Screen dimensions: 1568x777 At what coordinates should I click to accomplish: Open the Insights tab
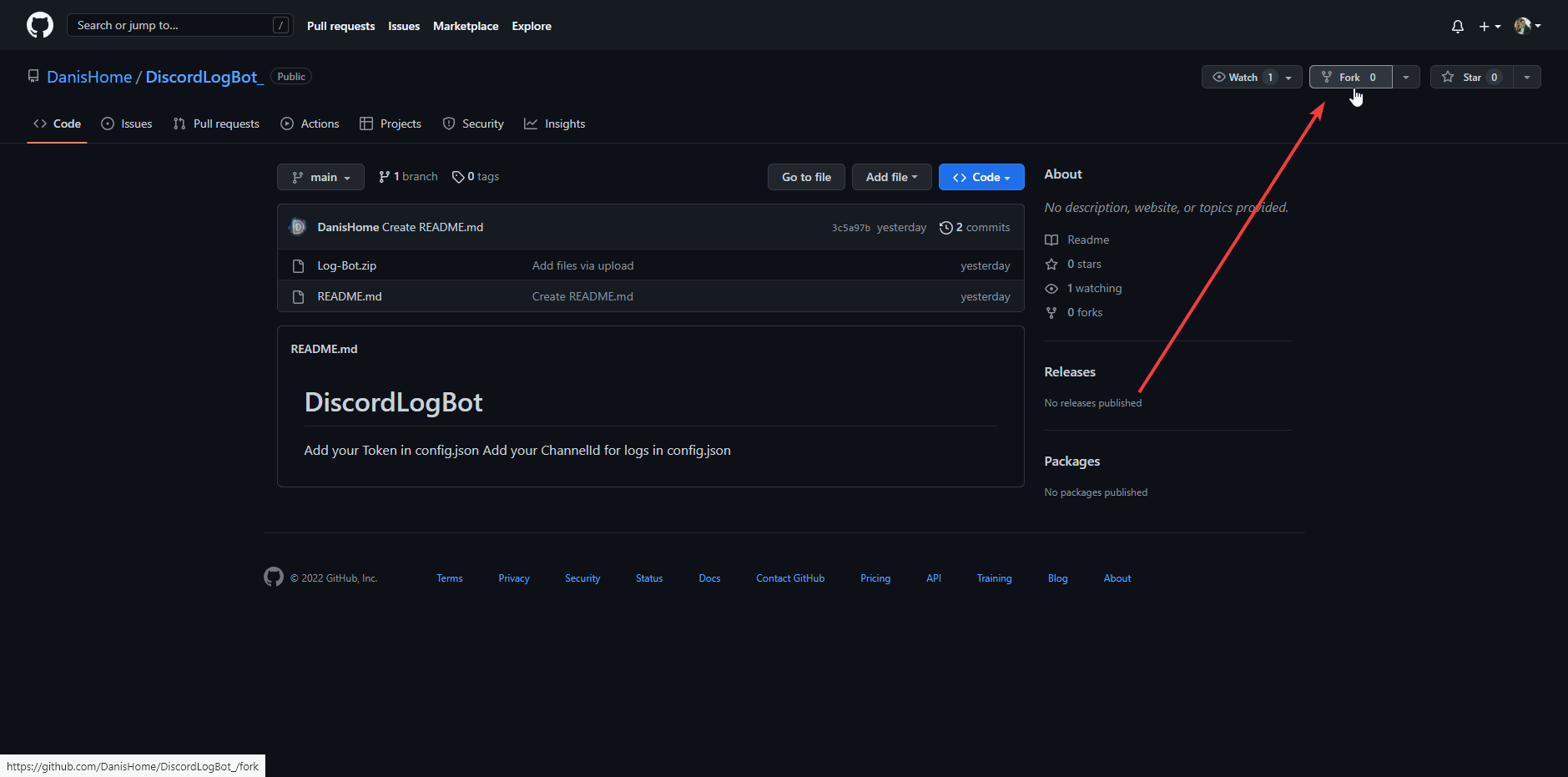(x=555, y=124)
